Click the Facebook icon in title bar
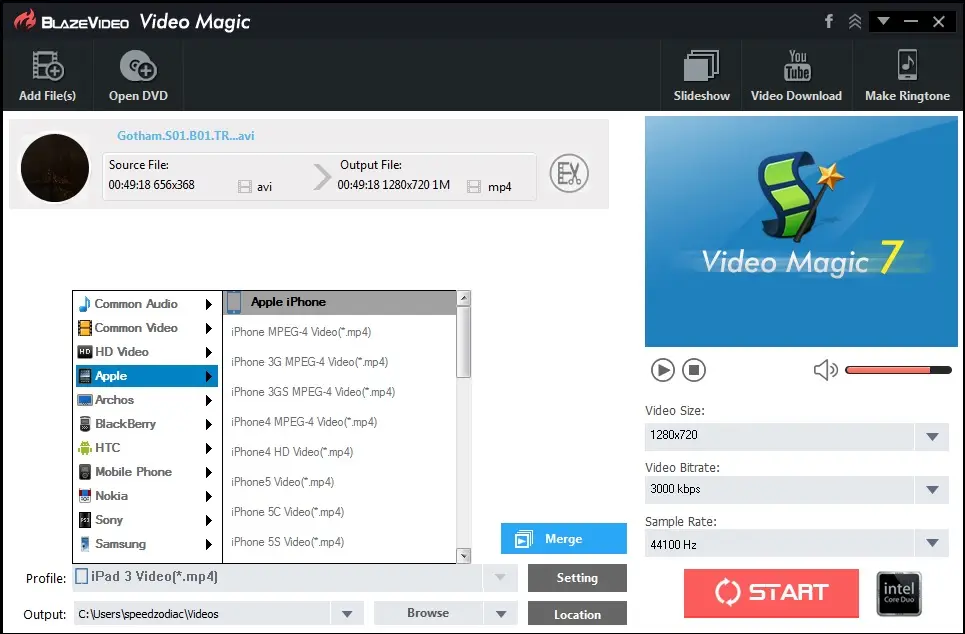The width and height of the screenshot is (965, 634). [829, 22]
